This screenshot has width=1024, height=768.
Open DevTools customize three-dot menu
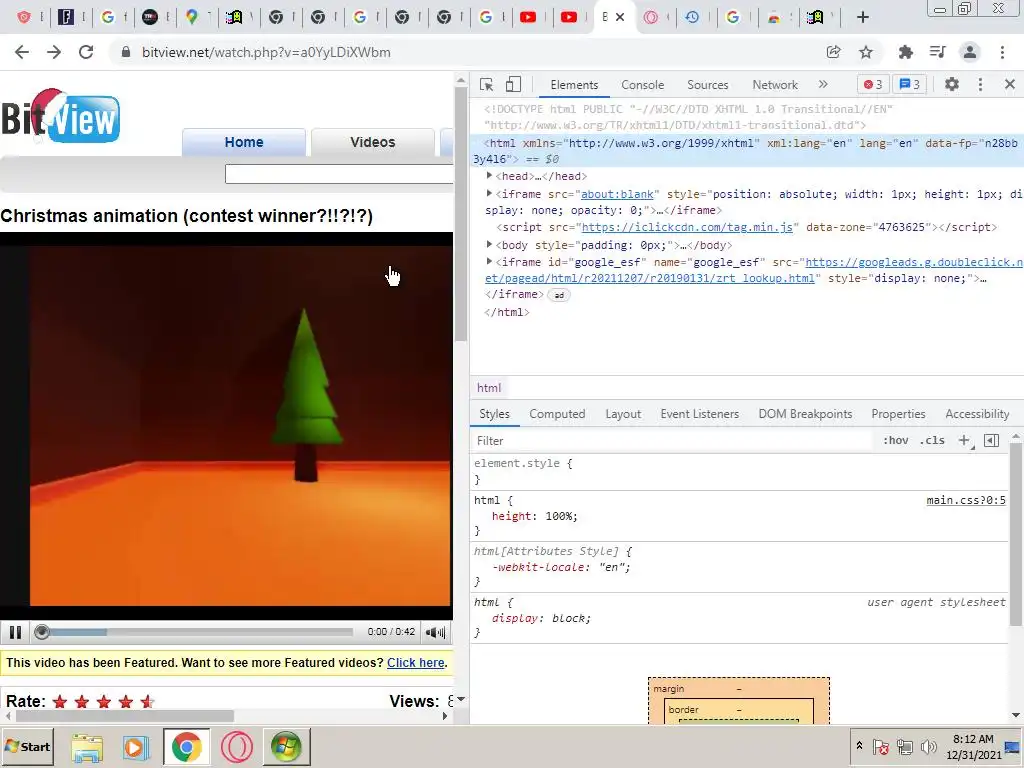tap(980, 84)
